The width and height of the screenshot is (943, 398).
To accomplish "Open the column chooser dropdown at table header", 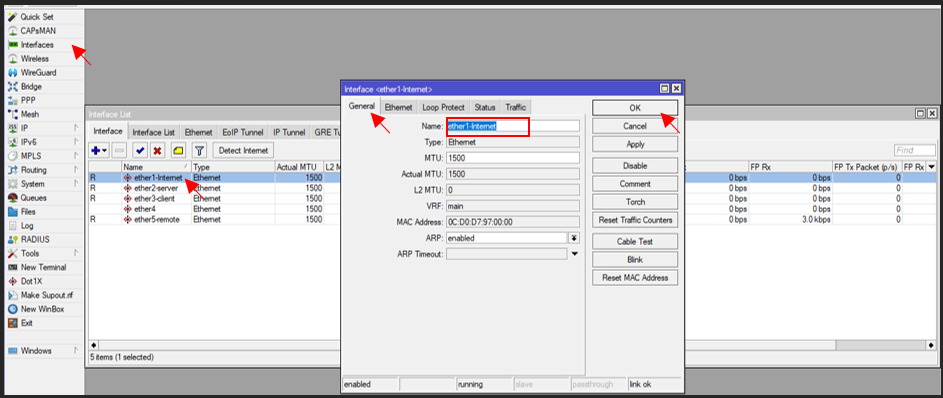I will pos(932,167).
